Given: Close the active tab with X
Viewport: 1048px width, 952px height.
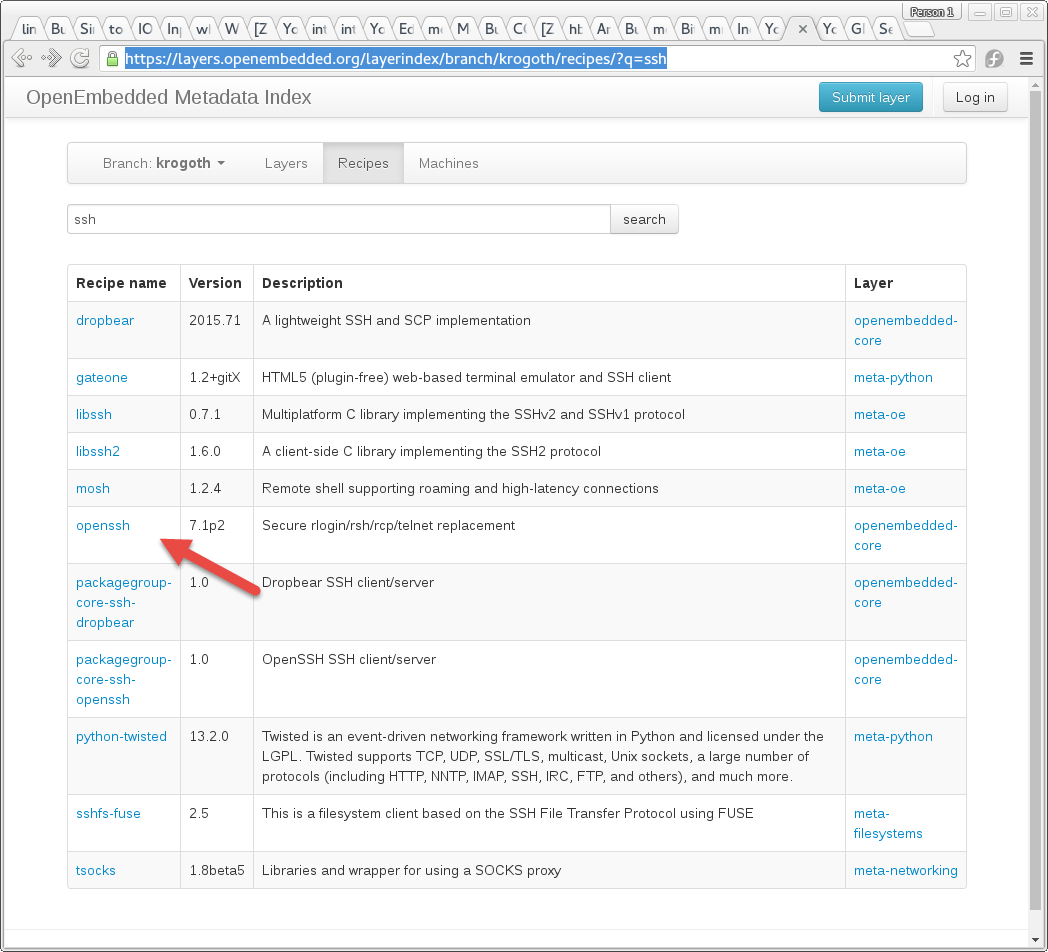Looking at the screenshot, I should pyautogui.click(x=802, y=30).
